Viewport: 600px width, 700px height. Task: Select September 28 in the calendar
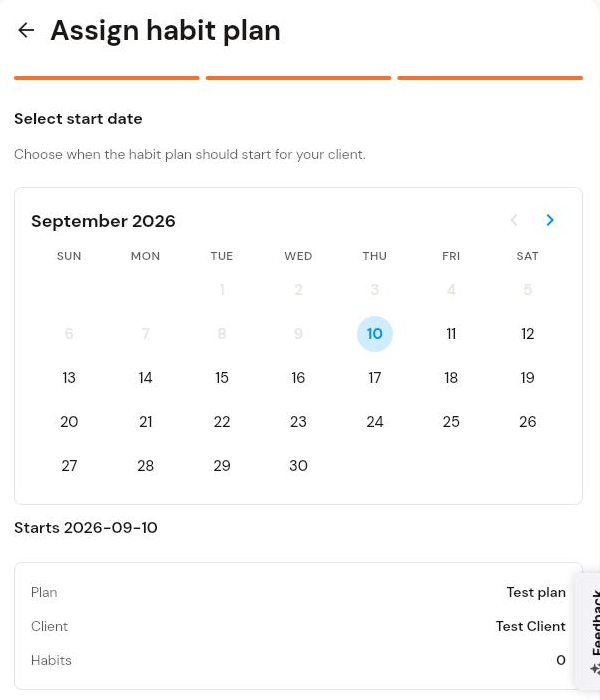click(x=146, y=466)
